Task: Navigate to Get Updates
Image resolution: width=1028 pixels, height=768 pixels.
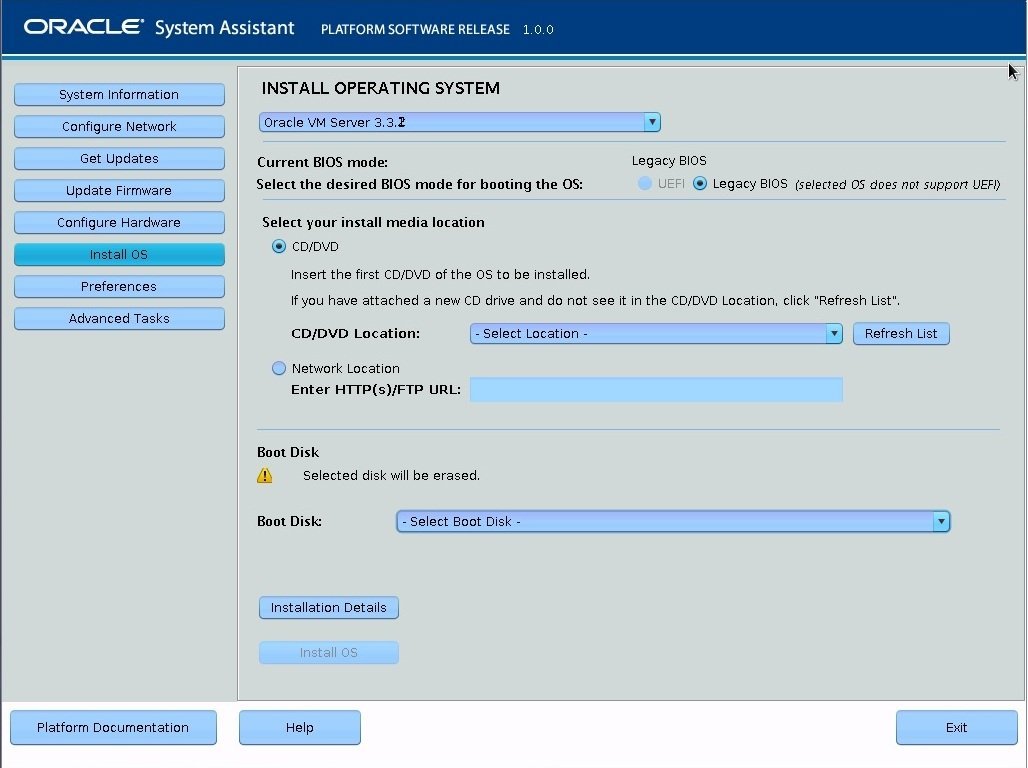Action: point(119,158)
